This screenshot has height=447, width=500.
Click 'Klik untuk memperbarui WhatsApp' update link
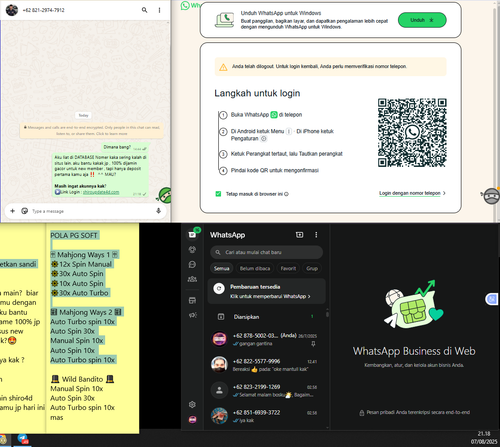tap(270, 296)
